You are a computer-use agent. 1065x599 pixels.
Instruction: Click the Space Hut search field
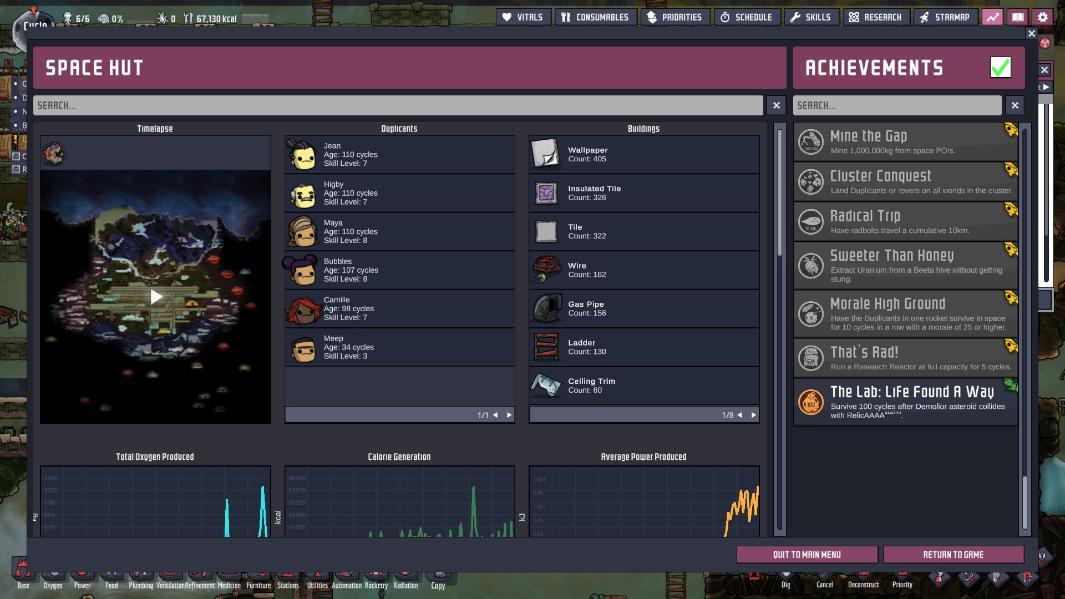398,105
